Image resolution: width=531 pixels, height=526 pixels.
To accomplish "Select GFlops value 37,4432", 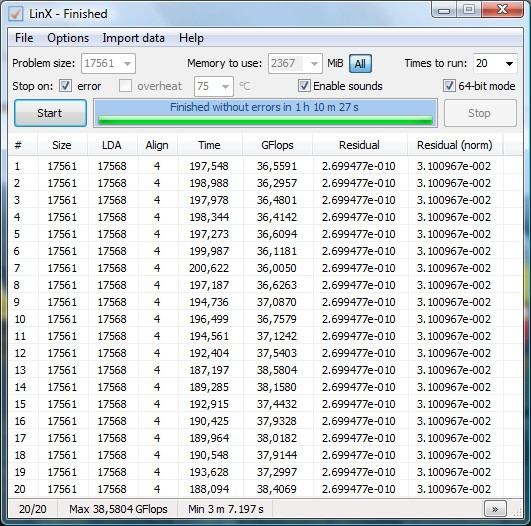I will pyautogui.click(x=277, y=404).
